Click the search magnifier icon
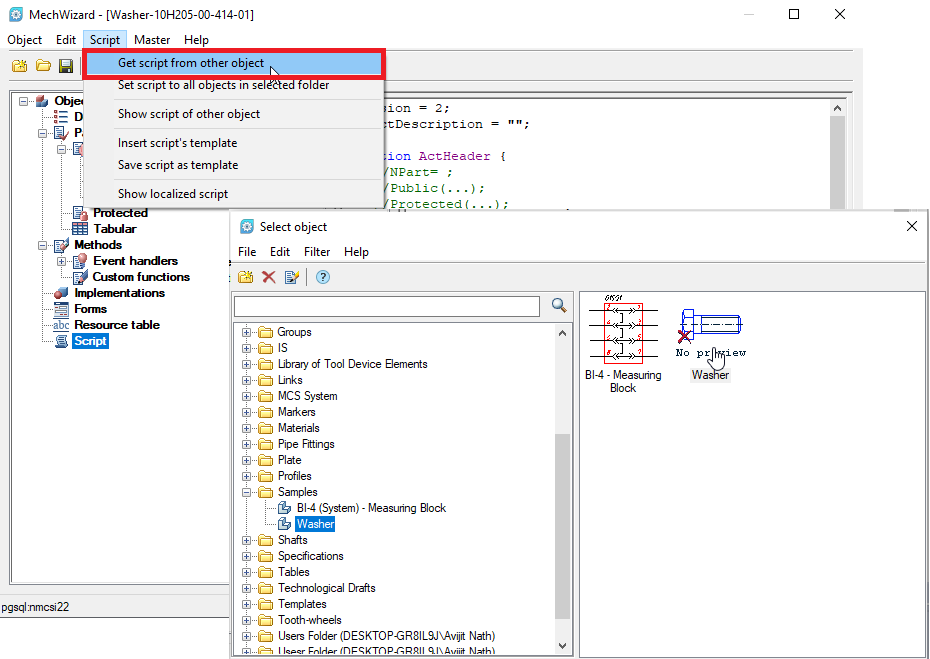 559,305
